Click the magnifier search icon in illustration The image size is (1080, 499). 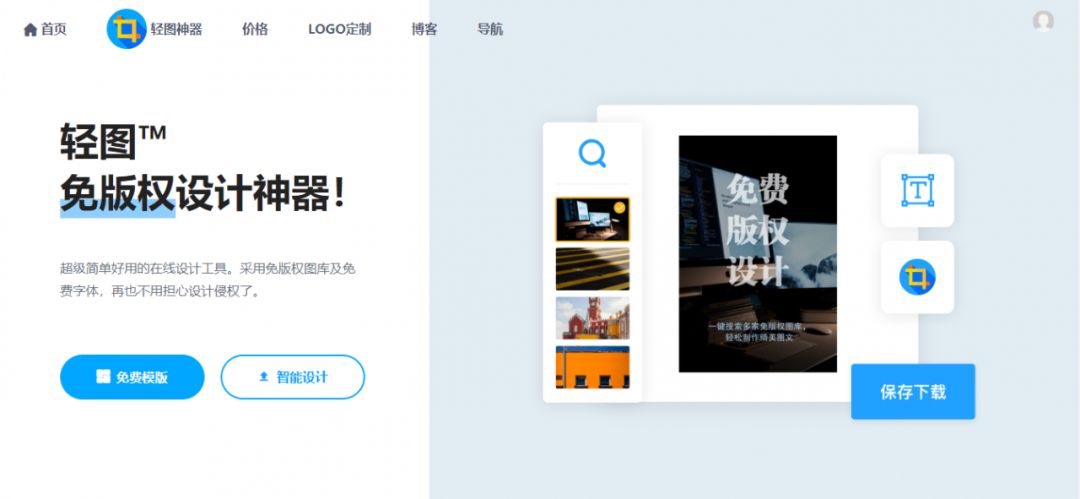pos(592,153)
